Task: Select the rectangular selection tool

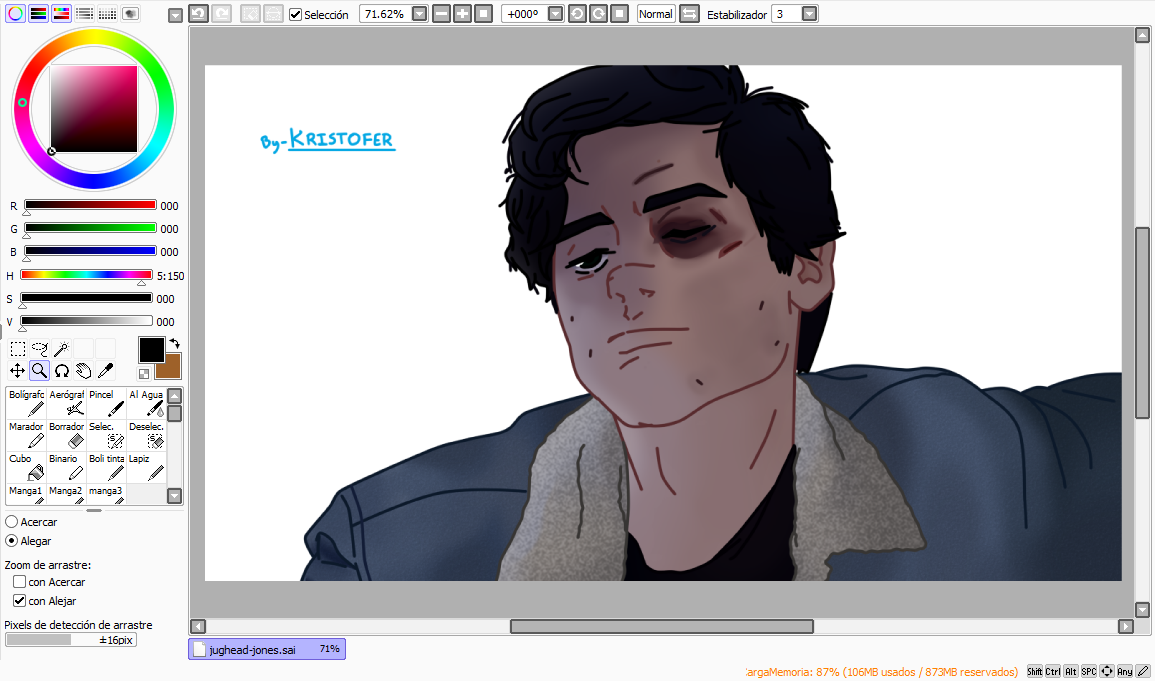Action: coord(18,349)
